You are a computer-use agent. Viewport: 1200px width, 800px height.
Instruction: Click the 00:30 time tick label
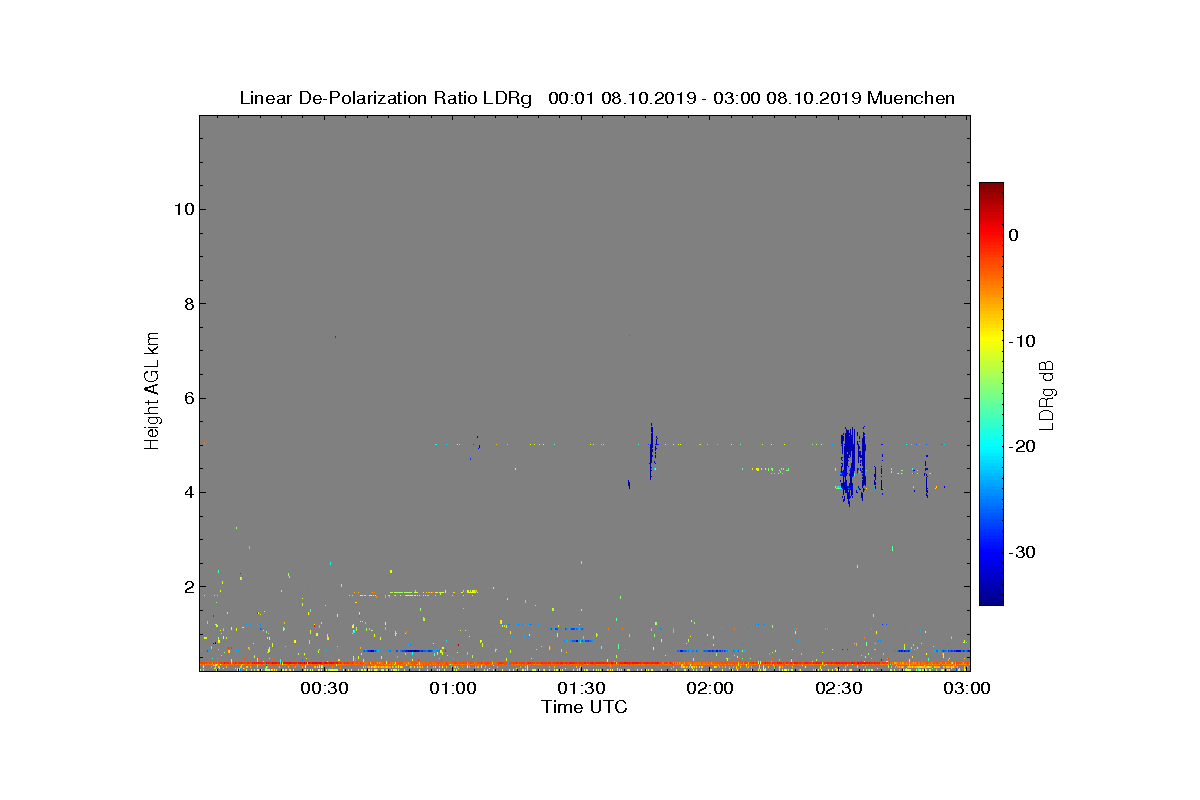[324, 689]
